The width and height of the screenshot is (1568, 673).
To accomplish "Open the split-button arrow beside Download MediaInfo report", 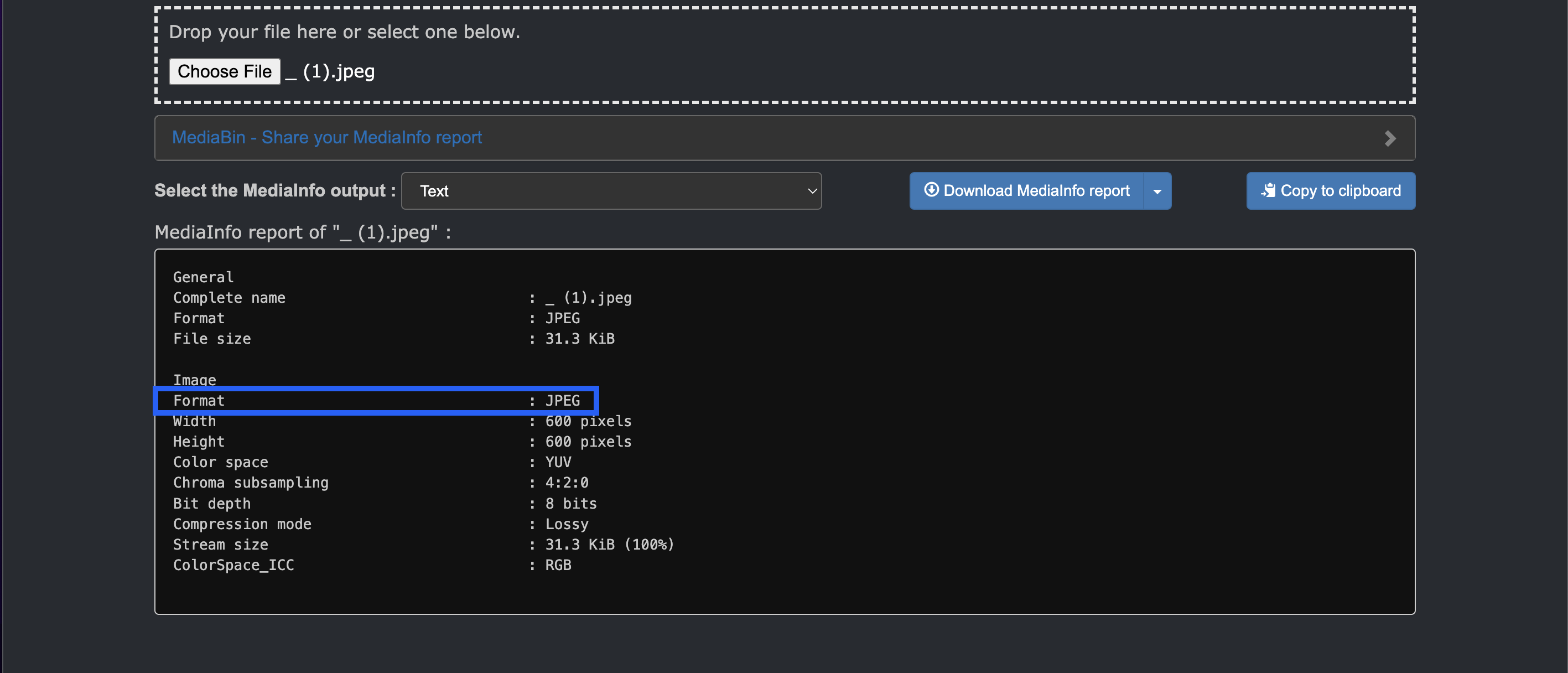I will 1156,190.
